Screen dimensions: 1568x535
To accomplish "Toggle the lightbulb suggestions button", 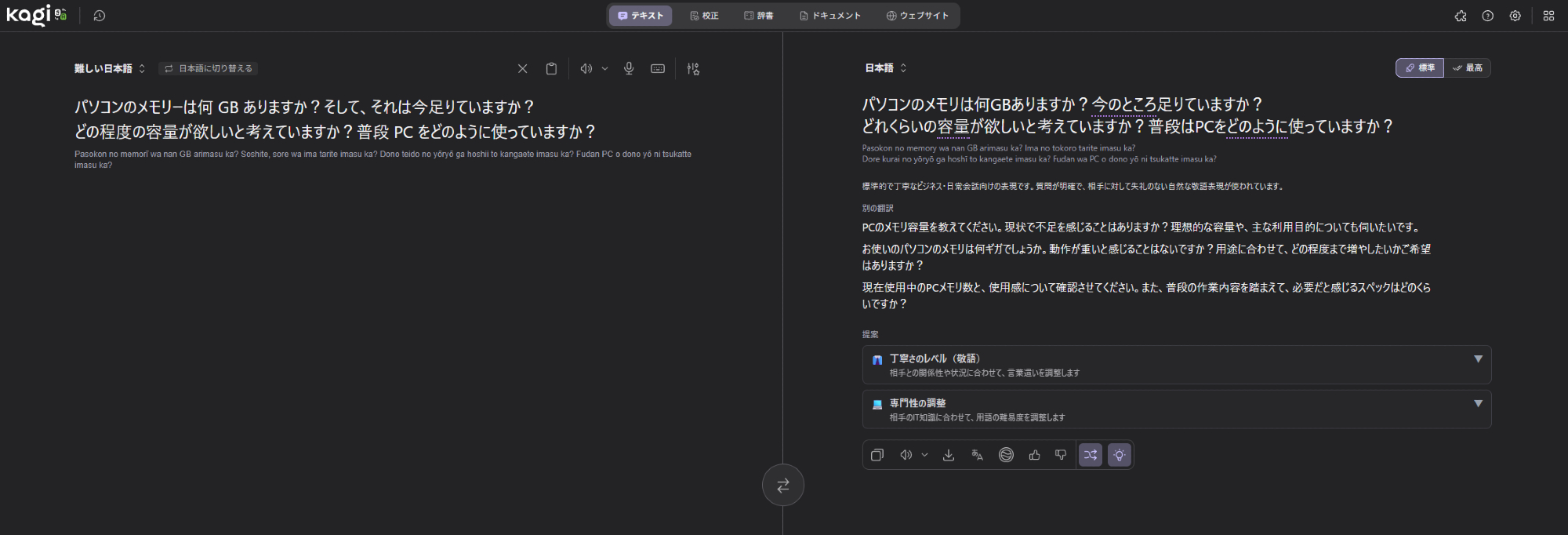I will click(1119, 455).
